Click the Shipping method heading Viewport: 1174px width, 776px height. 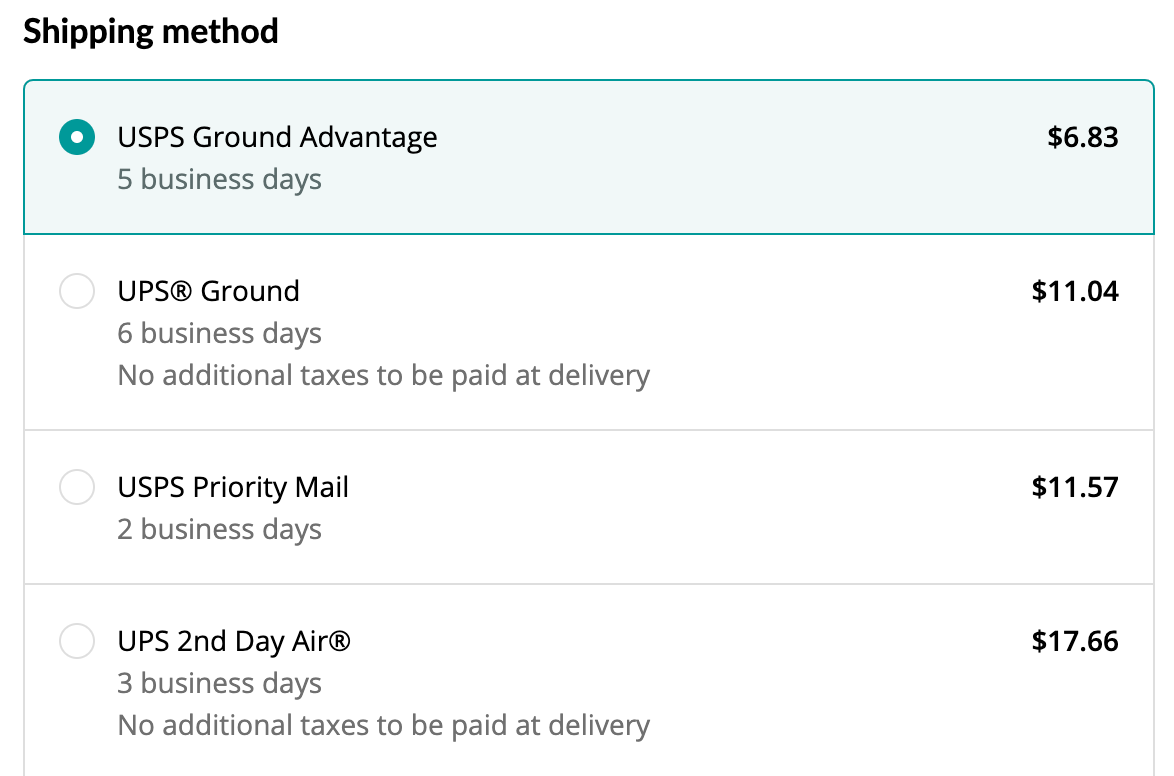[151, 32]
